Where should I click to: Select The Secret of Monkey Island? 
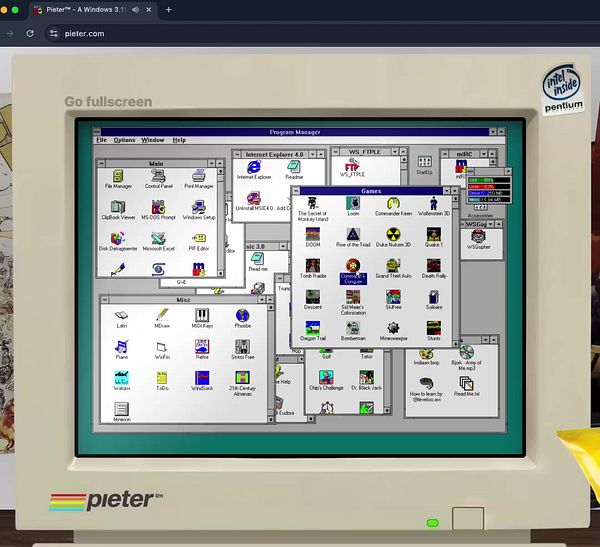313,209
